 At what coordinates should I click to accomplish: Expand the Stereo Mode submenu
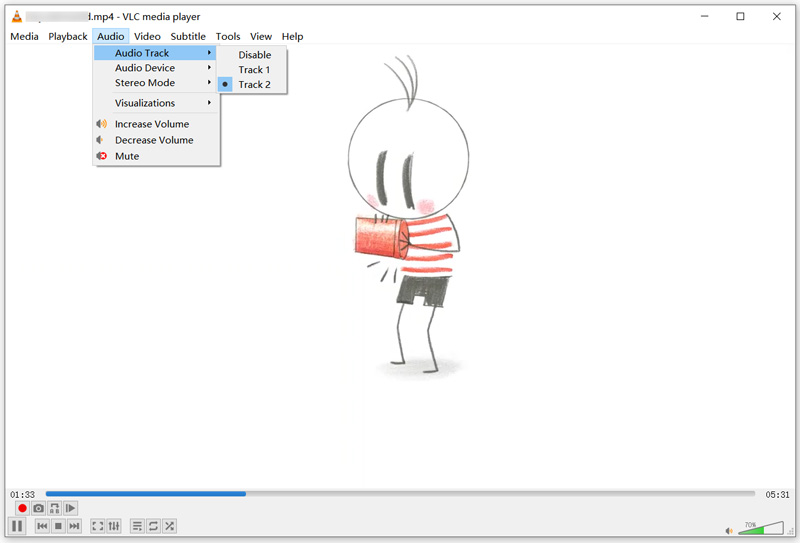(x=155, y=83)
